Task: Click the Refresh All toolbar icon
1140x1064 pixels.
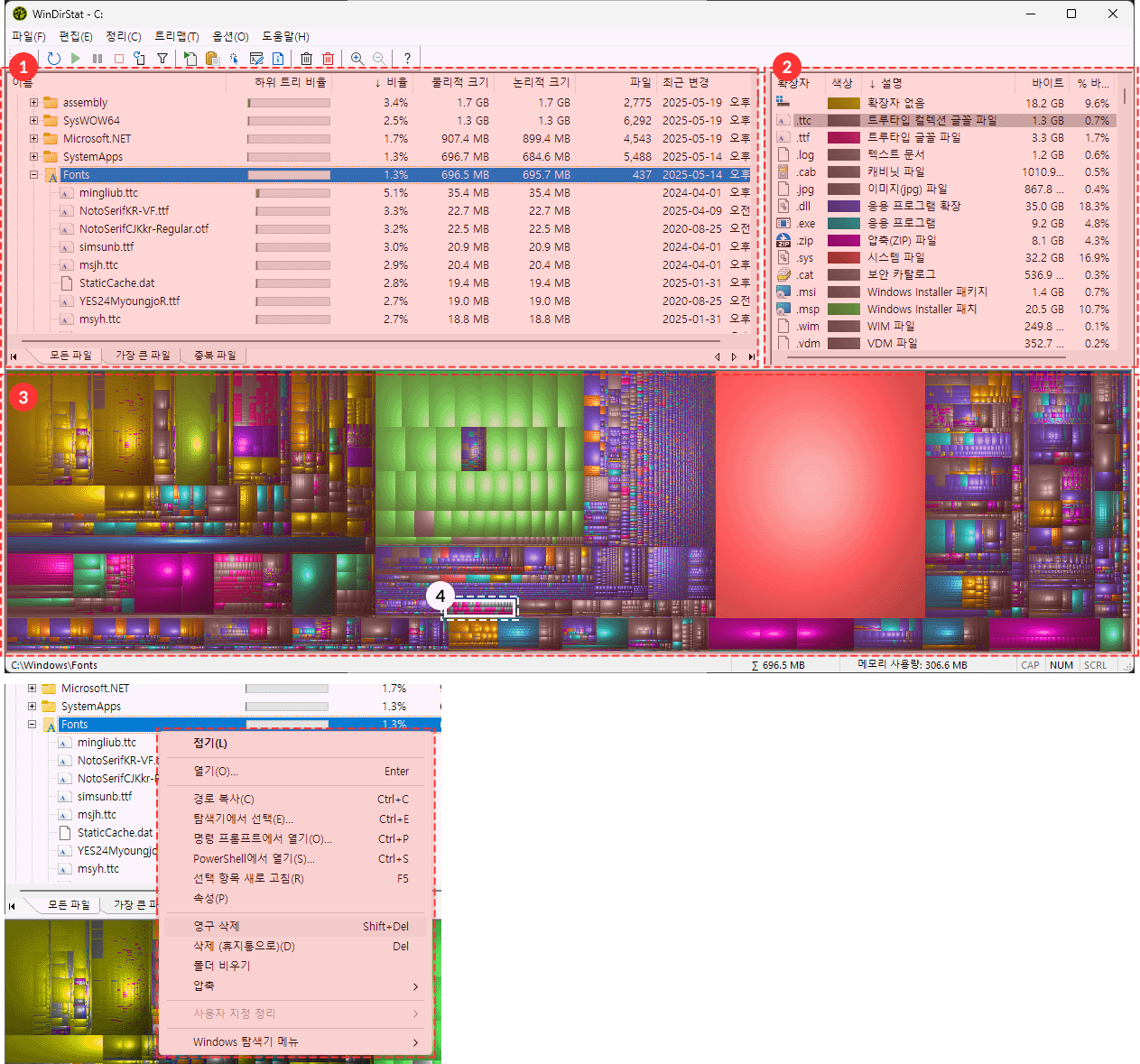Action: [x=54, y=59]
